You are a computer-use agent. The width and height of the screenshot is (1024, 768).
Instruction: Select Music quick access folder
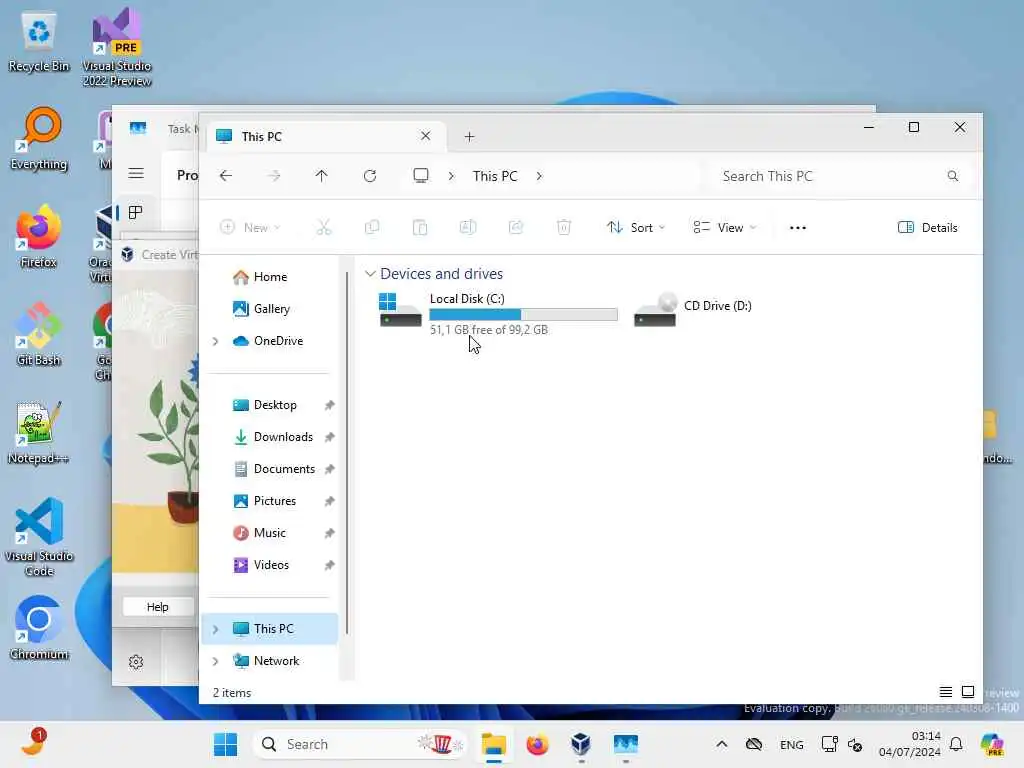pos(270,533)
